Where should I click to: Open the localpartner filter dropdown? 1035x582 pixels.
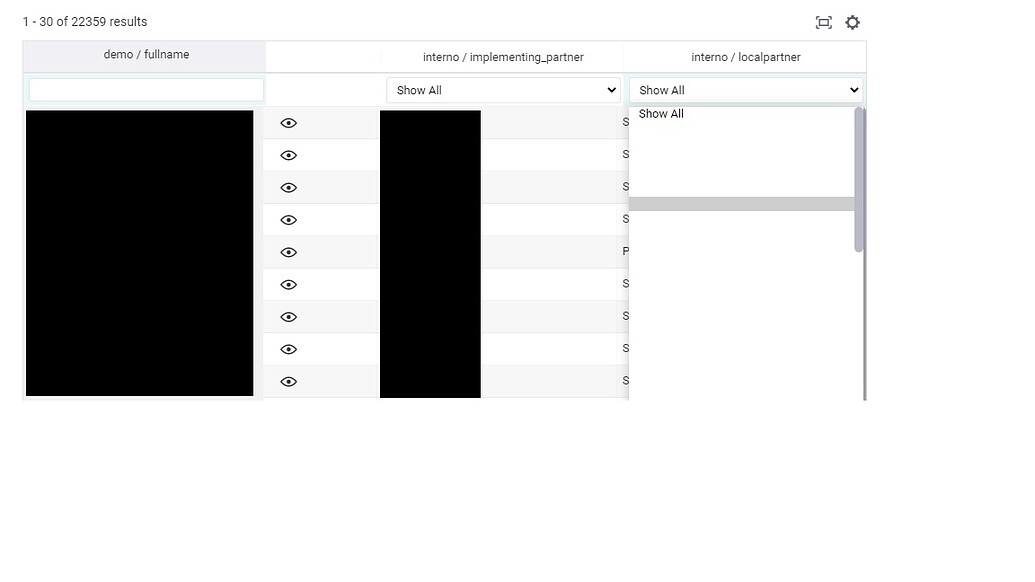pyautogui.click(x=745, y=89)
